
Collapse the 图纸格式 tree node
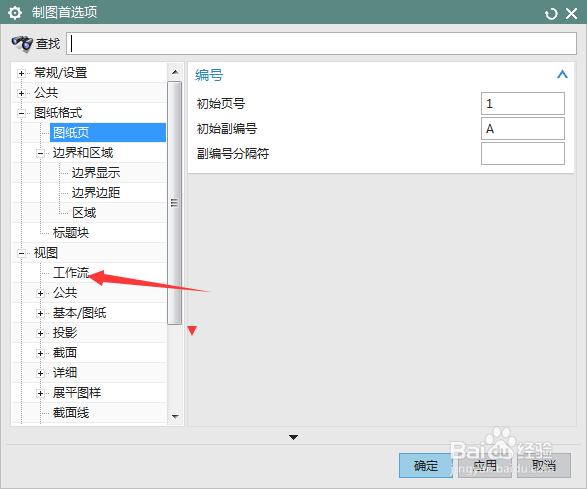21,113
